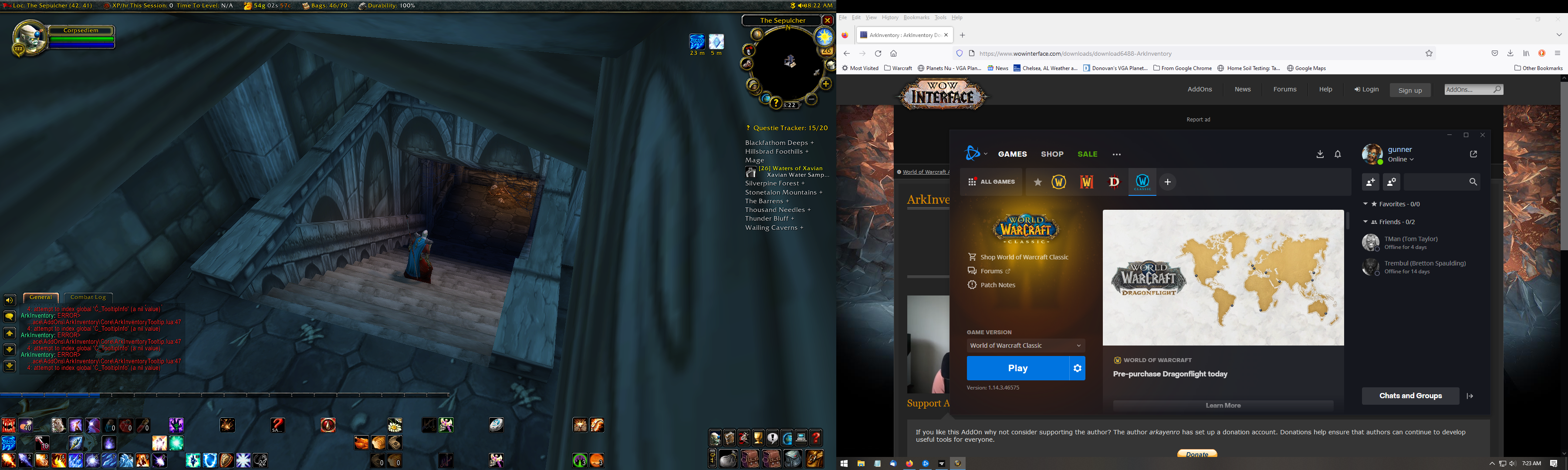Click the Questie question mark minimap button
The image size is (1568, 470).
tap(775, 104)
